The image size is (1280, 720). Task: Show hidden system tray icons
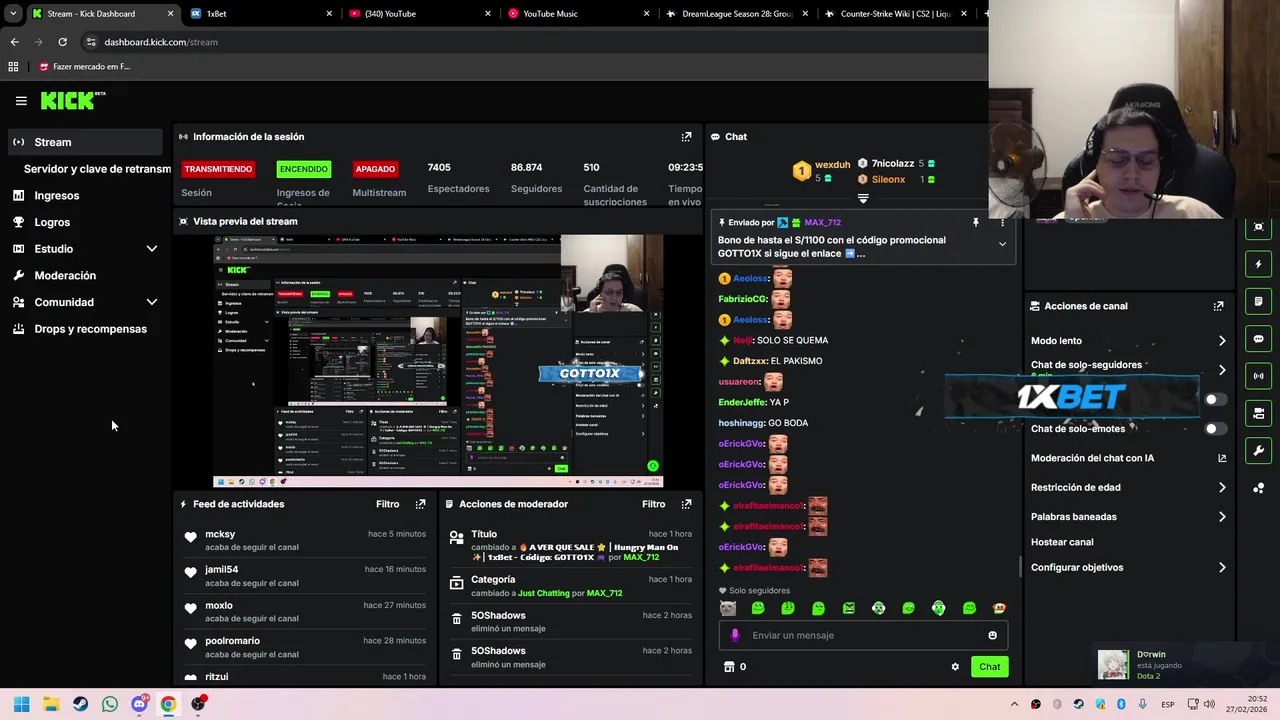[x=1014, y=704]
